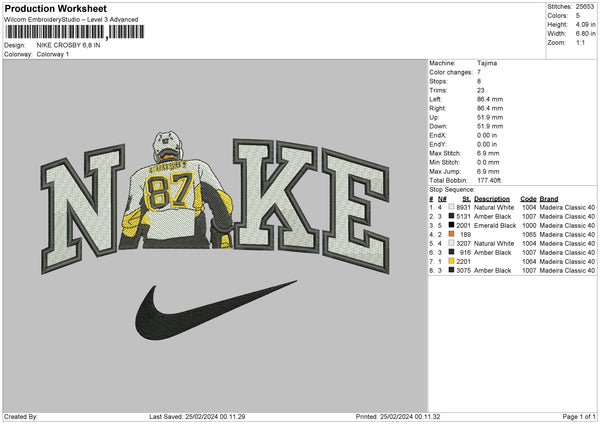
Task: Click the thread code 1000
Action: pos(529,225)
